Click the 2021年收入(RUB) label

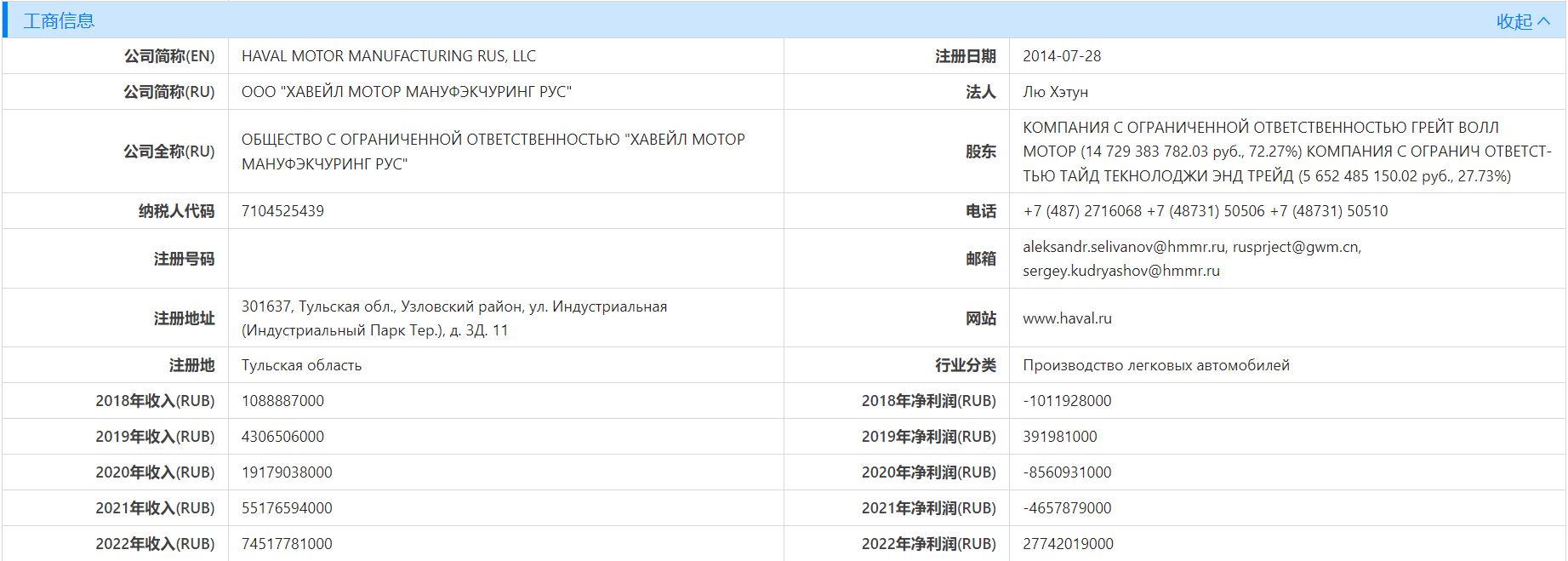tap(155, 508)
